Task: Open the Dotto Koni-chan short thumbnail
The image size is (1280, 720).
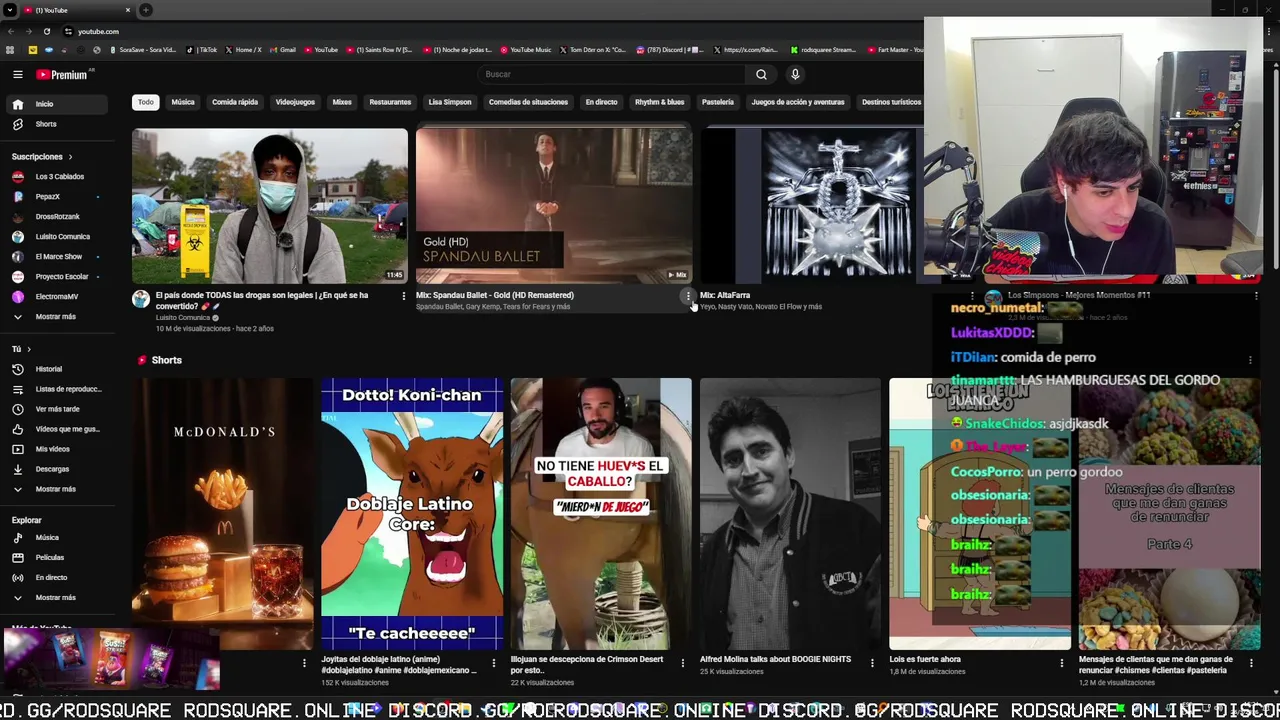Action: point(412,514)
